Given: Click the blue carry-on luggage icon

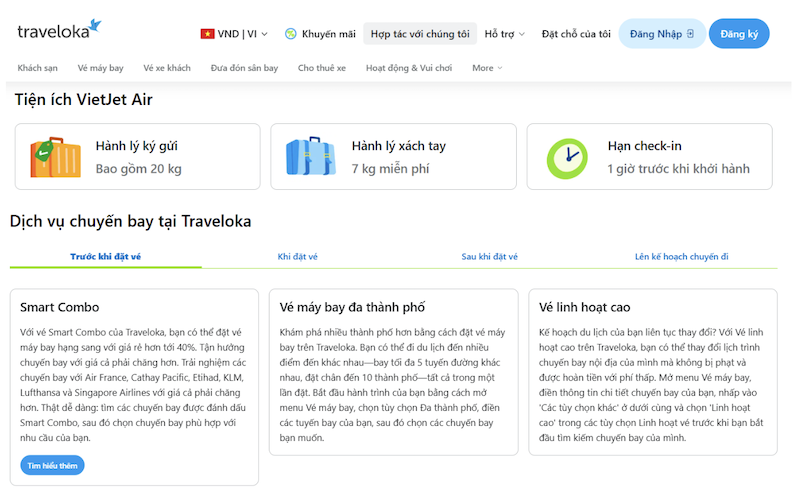Looking at the screenshot, I should click(x=310, y=156).
